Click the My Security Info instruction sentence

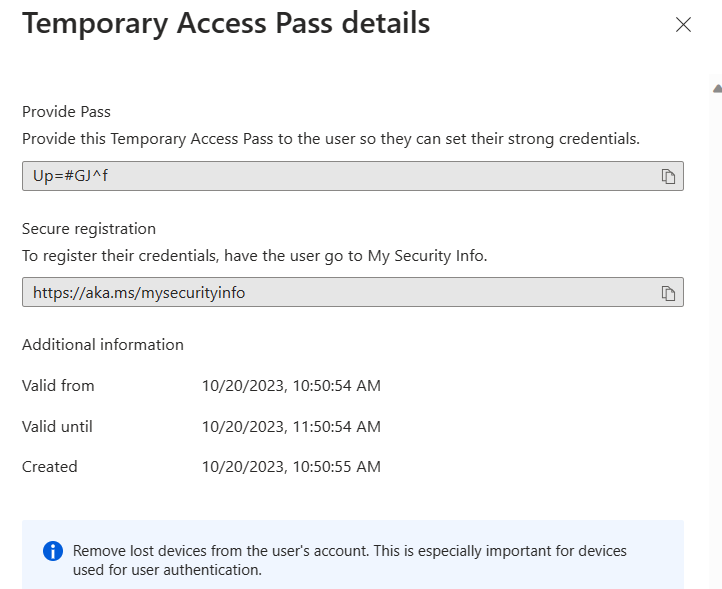pyautogui.click(x=255, y=256)
